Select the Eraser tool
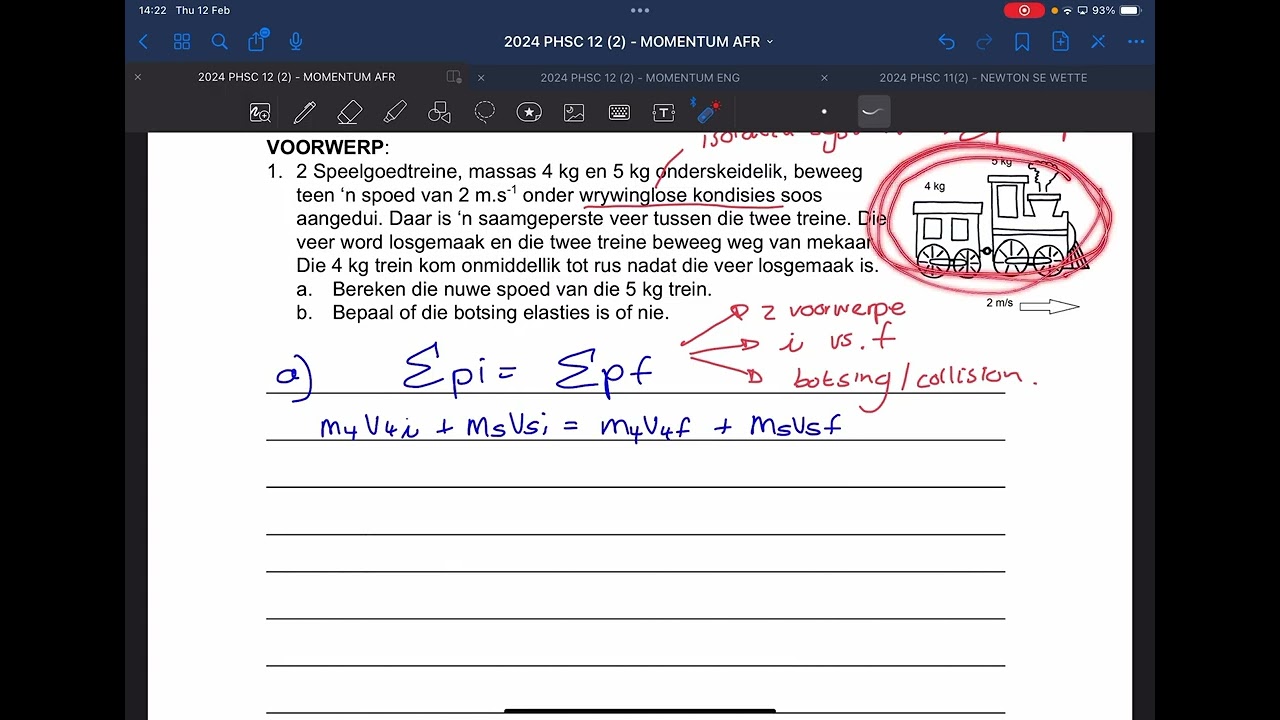The height and width of the screenshot is (720, 1280). point(349,113)
